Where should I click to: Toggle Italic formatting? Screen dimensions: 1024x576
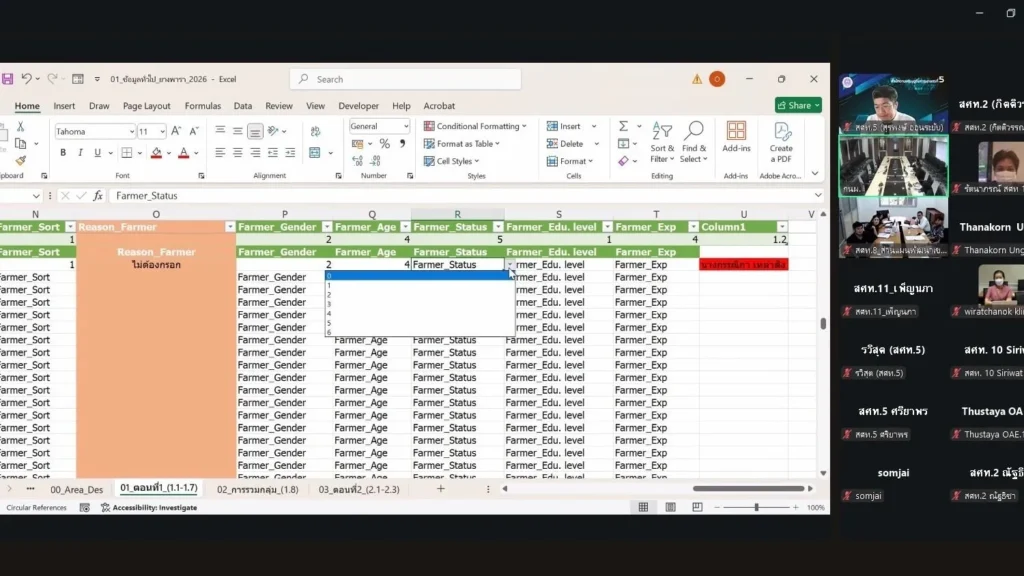79,153
